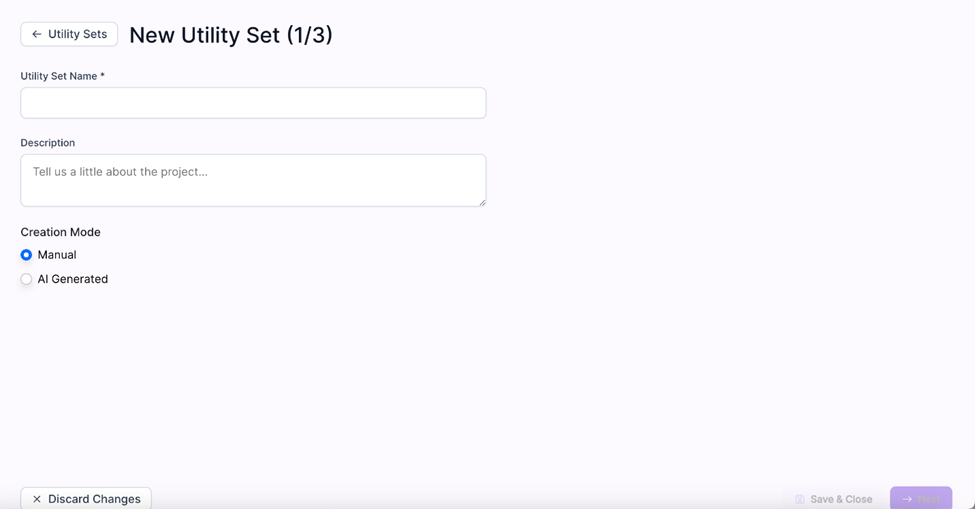
Task: Select the Manual radio button
Action: coord(26,255)
